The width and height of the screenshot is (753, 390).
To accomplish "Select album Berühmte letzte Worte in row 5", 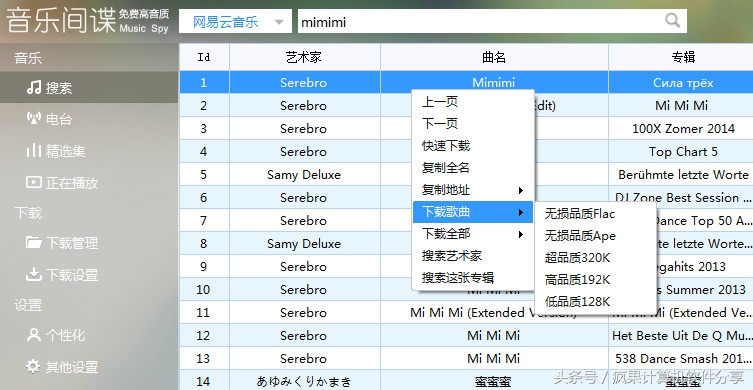I will (x=683, y=175).
